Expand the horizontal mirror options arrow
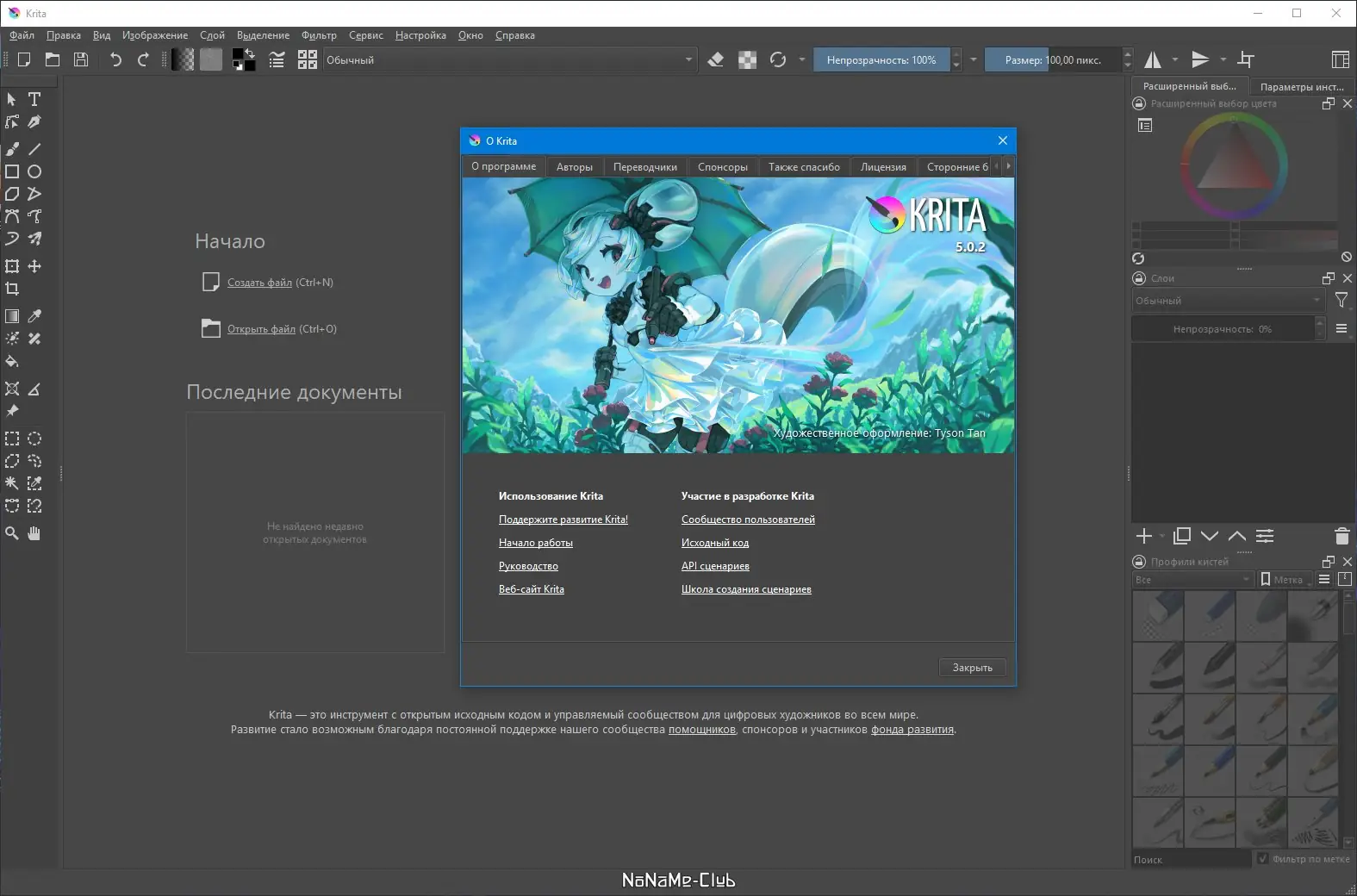Image resolution: width=1357 pixels, height=896 pixels. [x=1174, y=59]
